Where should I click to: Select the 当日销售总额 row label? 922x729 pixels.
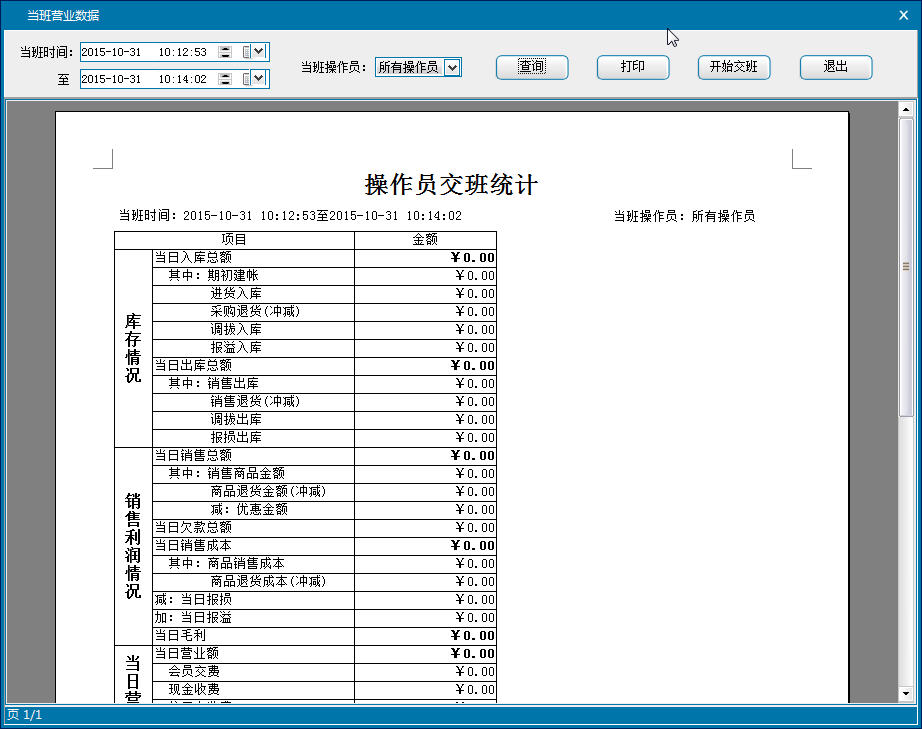tap(193, 456)
